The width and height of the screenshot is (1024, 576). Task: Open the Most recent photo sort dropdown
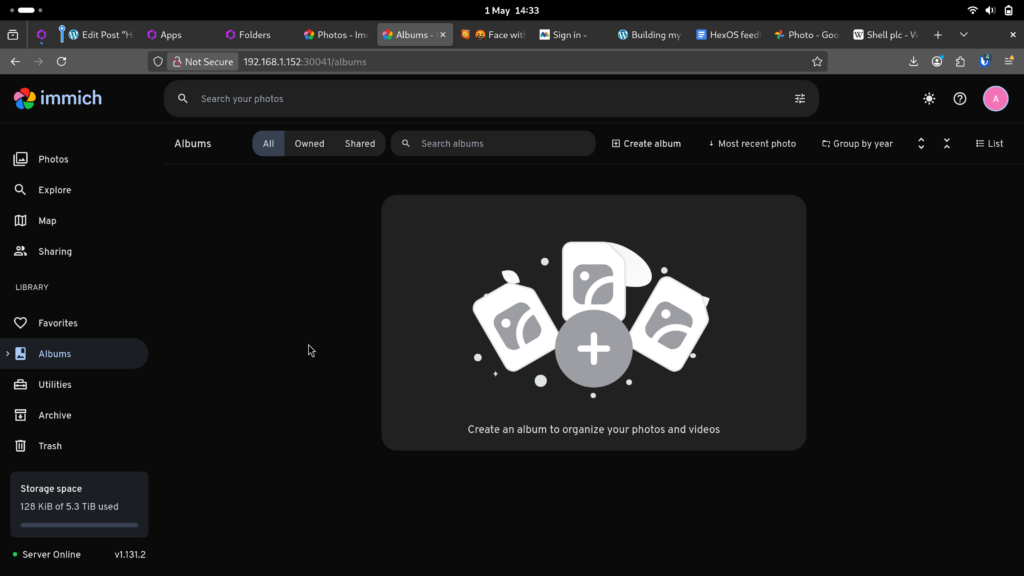[x=752, y=144]
